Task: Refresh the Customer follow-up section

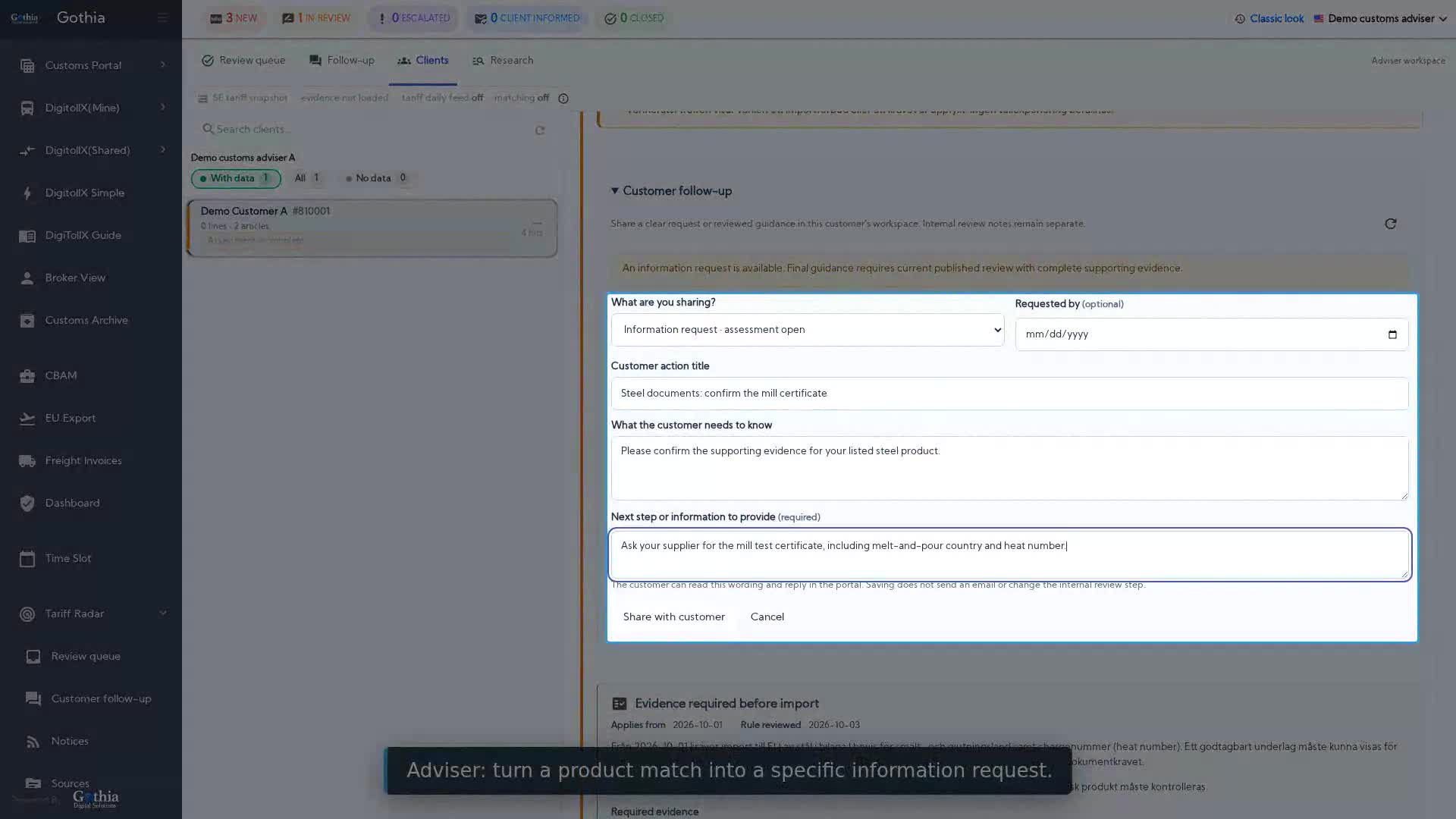Action: [1390, 224]
